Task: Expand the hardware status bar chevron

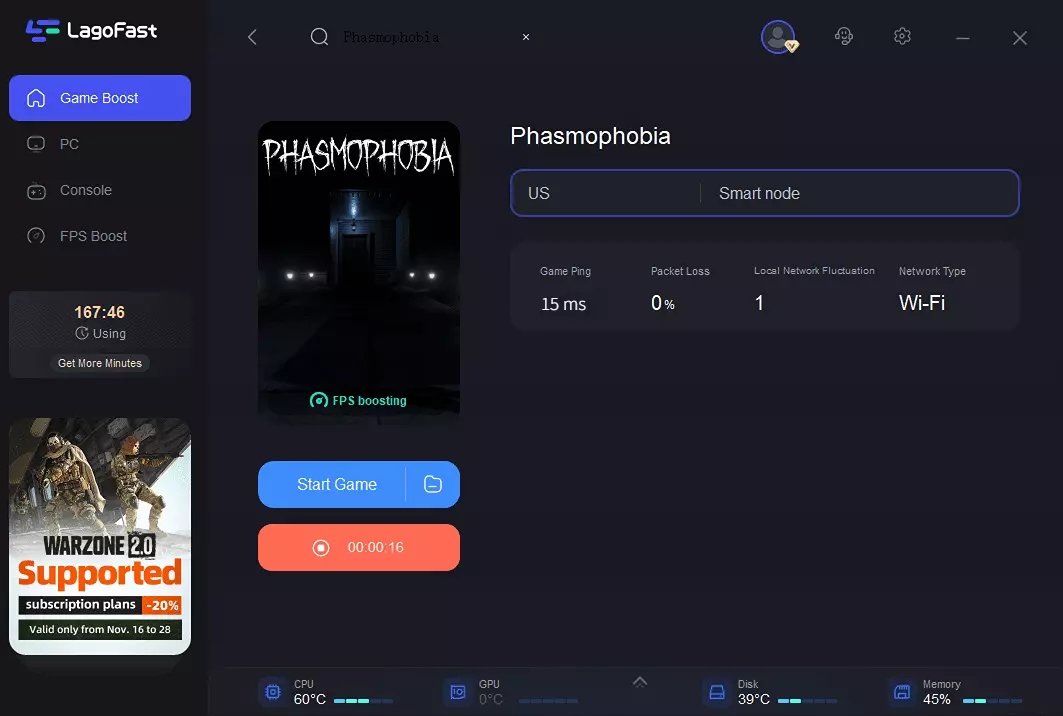Action: click(640, 682)
